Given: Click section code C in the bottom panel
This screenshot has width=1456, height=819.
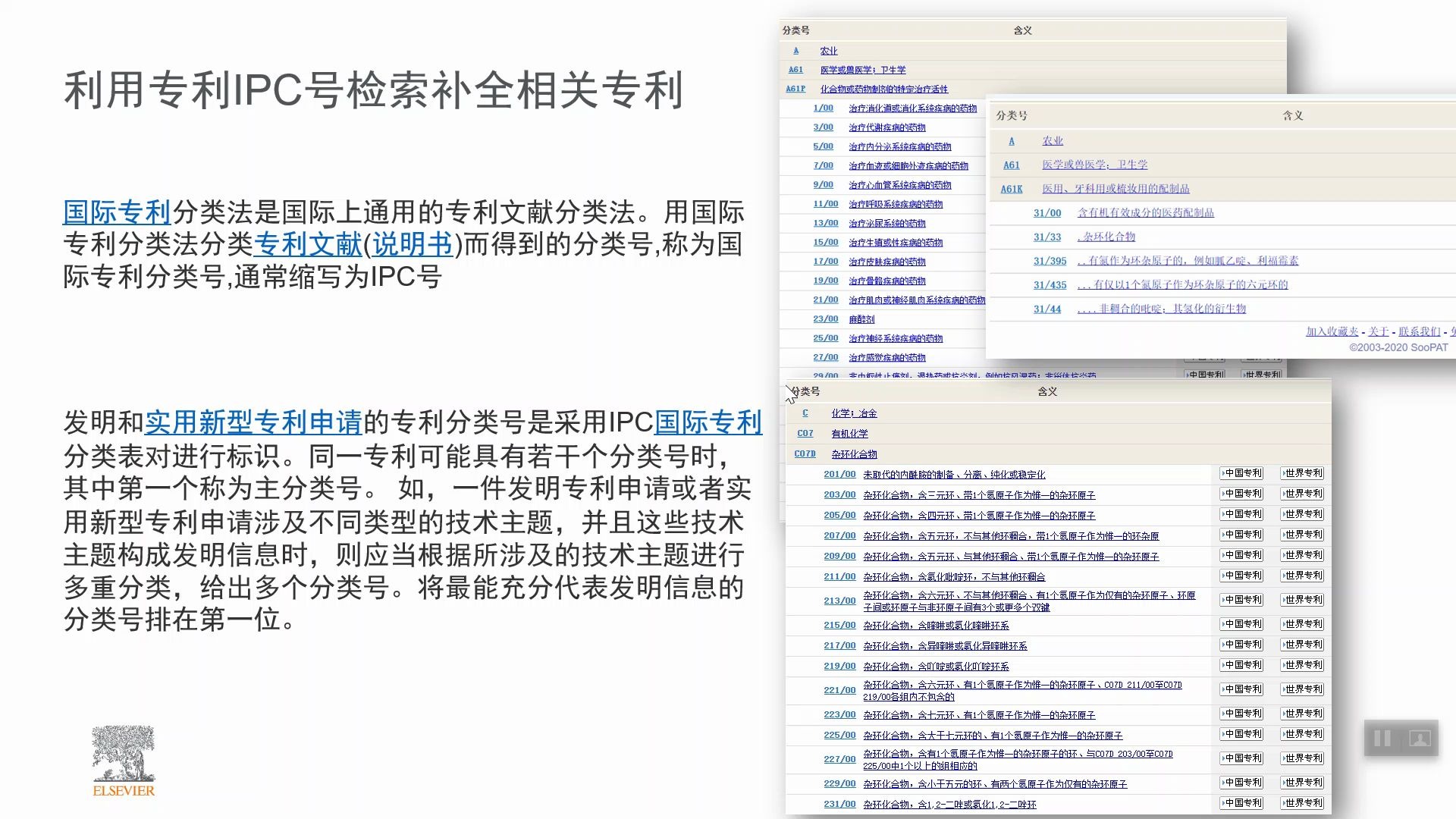Looking at the screenshot, I should tap(805, 413).
